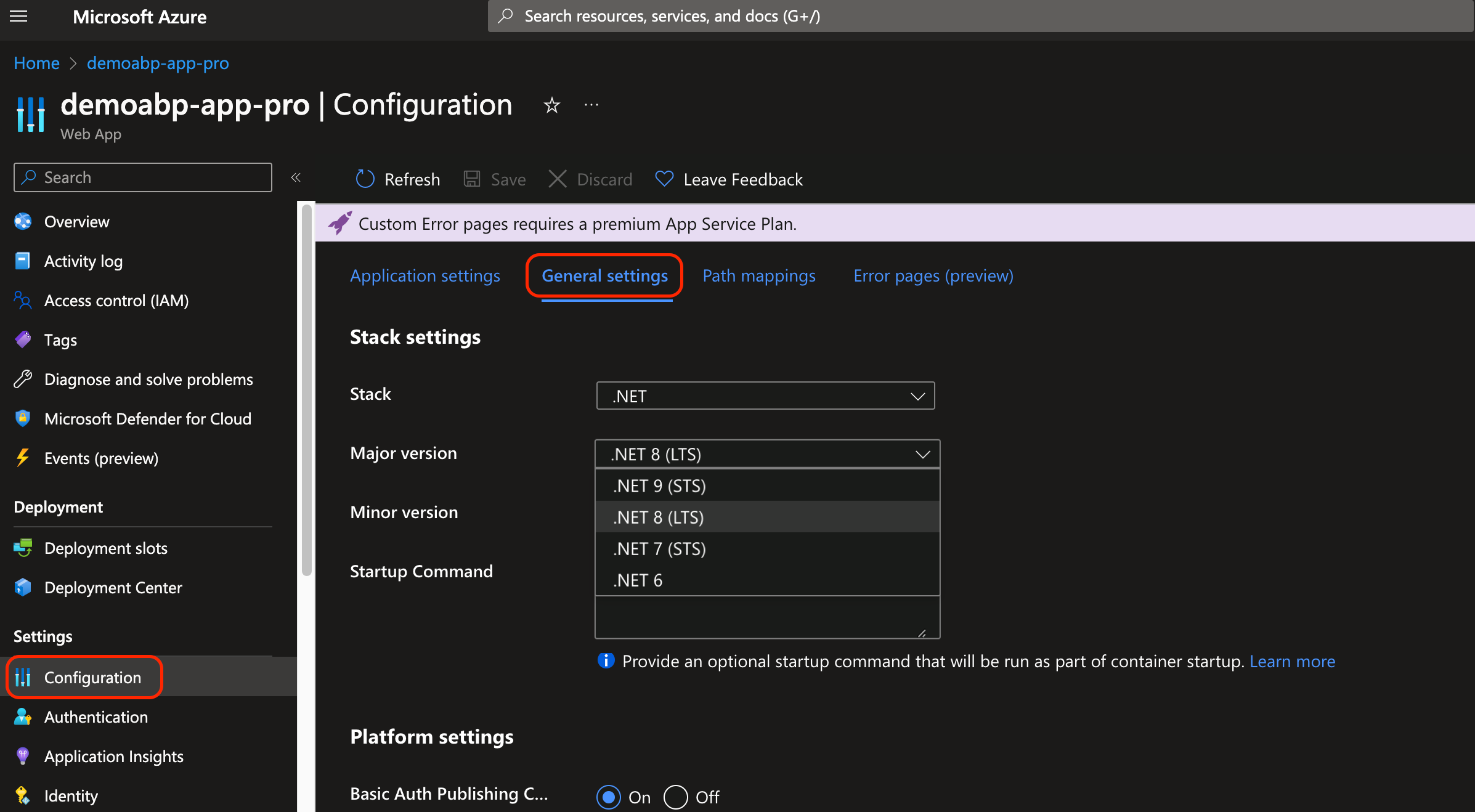Click the Refresh toolbar icon

pos(365,179)
